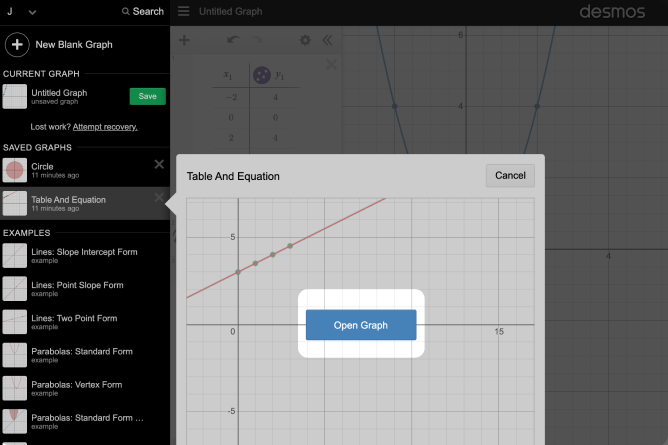Cancel the graph preview dialog
668x445 pixels.
(x=510, y=176)
